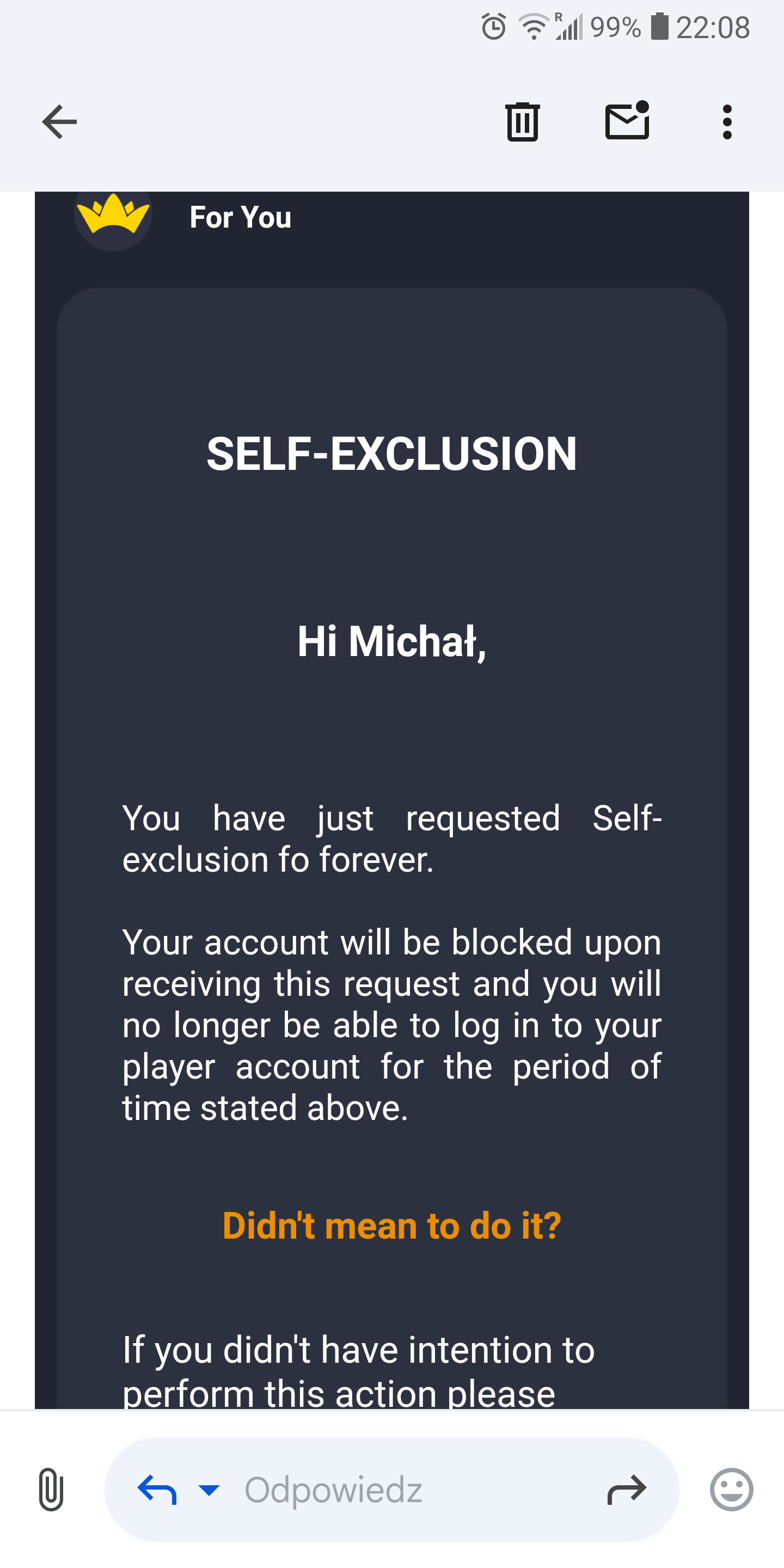This screenshot has height=1568, width=784.
Task: Tap the SELF-EXCLUSION heading
Action: tap(391, 454)
